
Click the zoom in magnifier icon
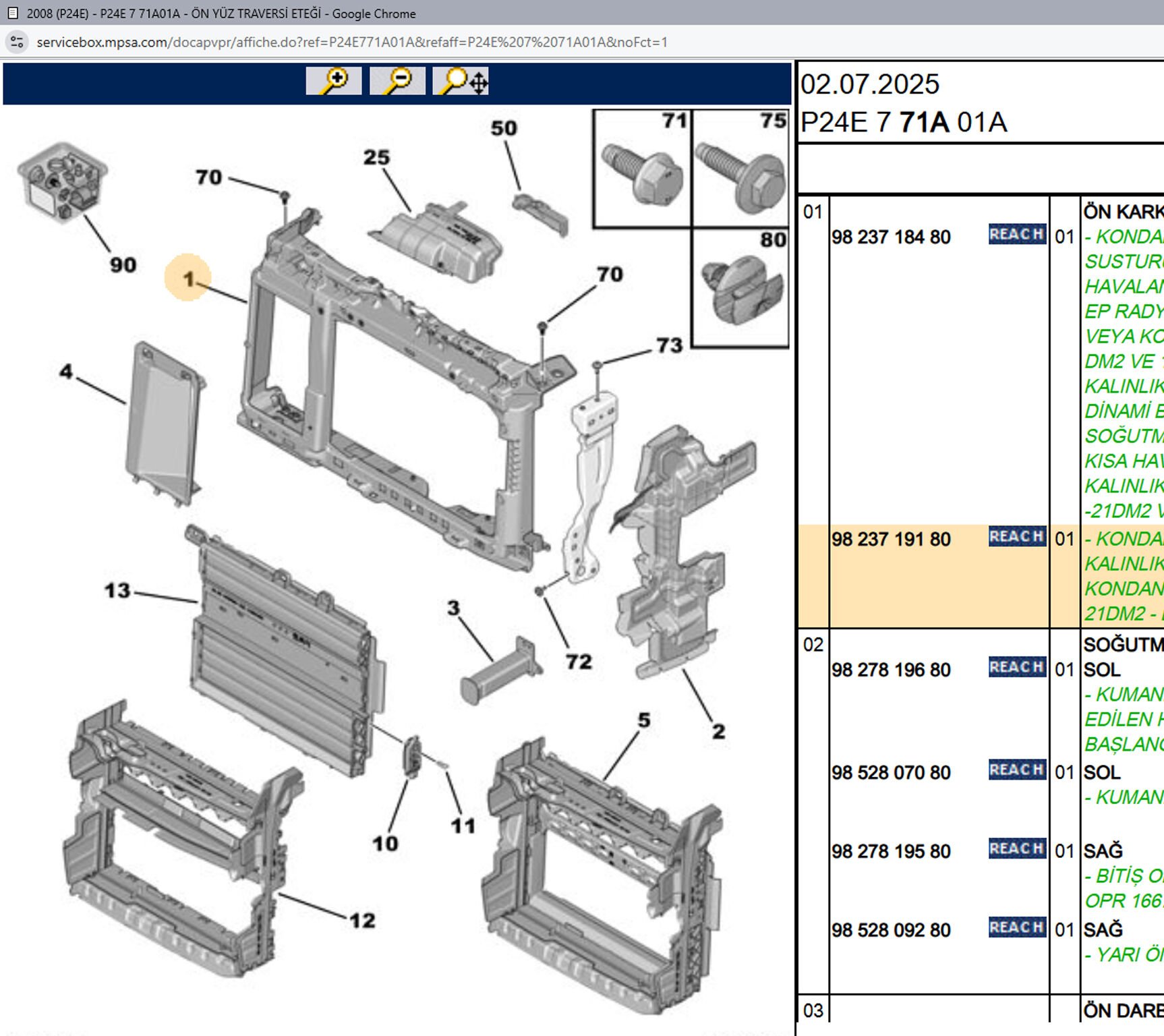pyautogui.click(x=333, y=81)
